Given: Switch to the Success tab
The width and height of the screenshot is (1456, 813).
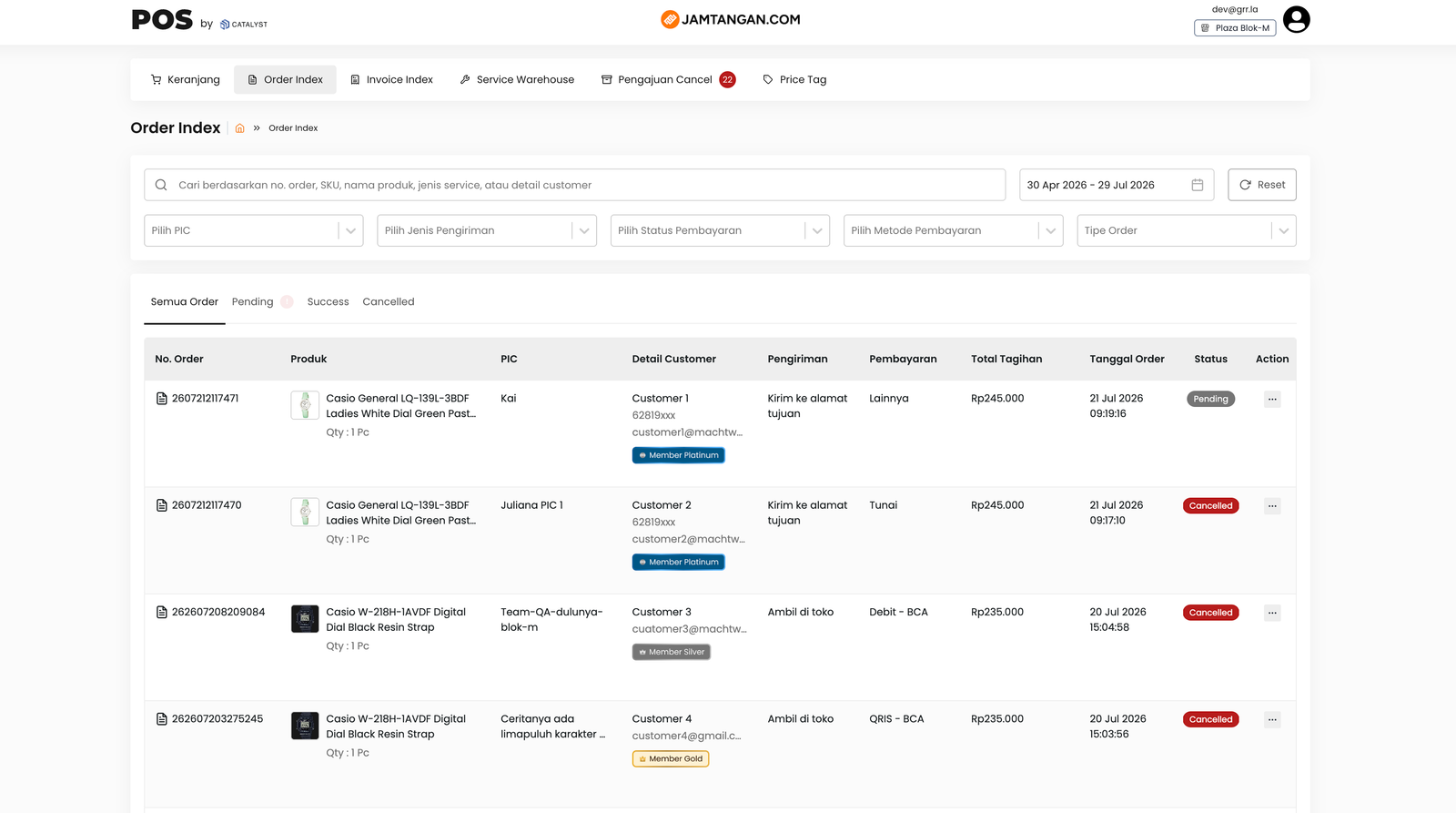Looking at the screenshot, I should point(329,301).
